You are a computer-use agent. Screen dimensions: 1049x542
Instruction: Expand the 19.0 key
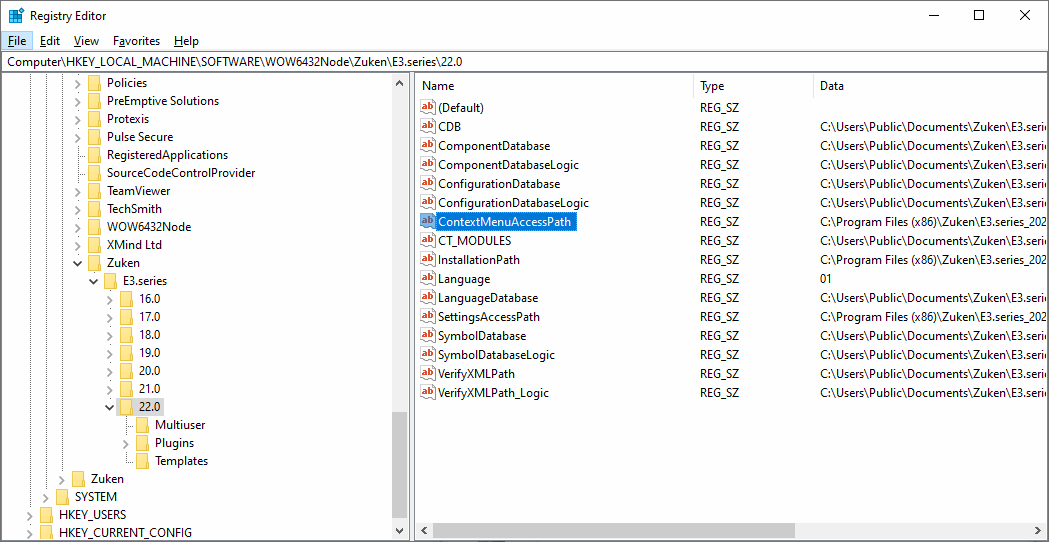pos(110,353)
